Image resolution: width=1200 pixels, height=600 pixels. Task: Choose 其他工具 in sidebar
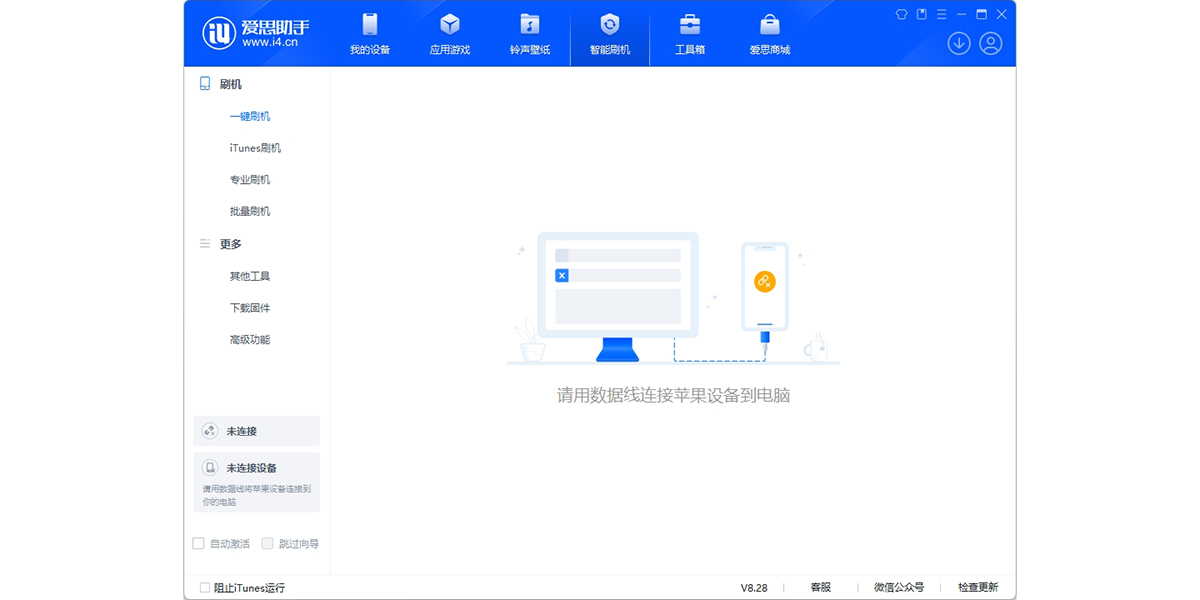(x=250, y=276)
